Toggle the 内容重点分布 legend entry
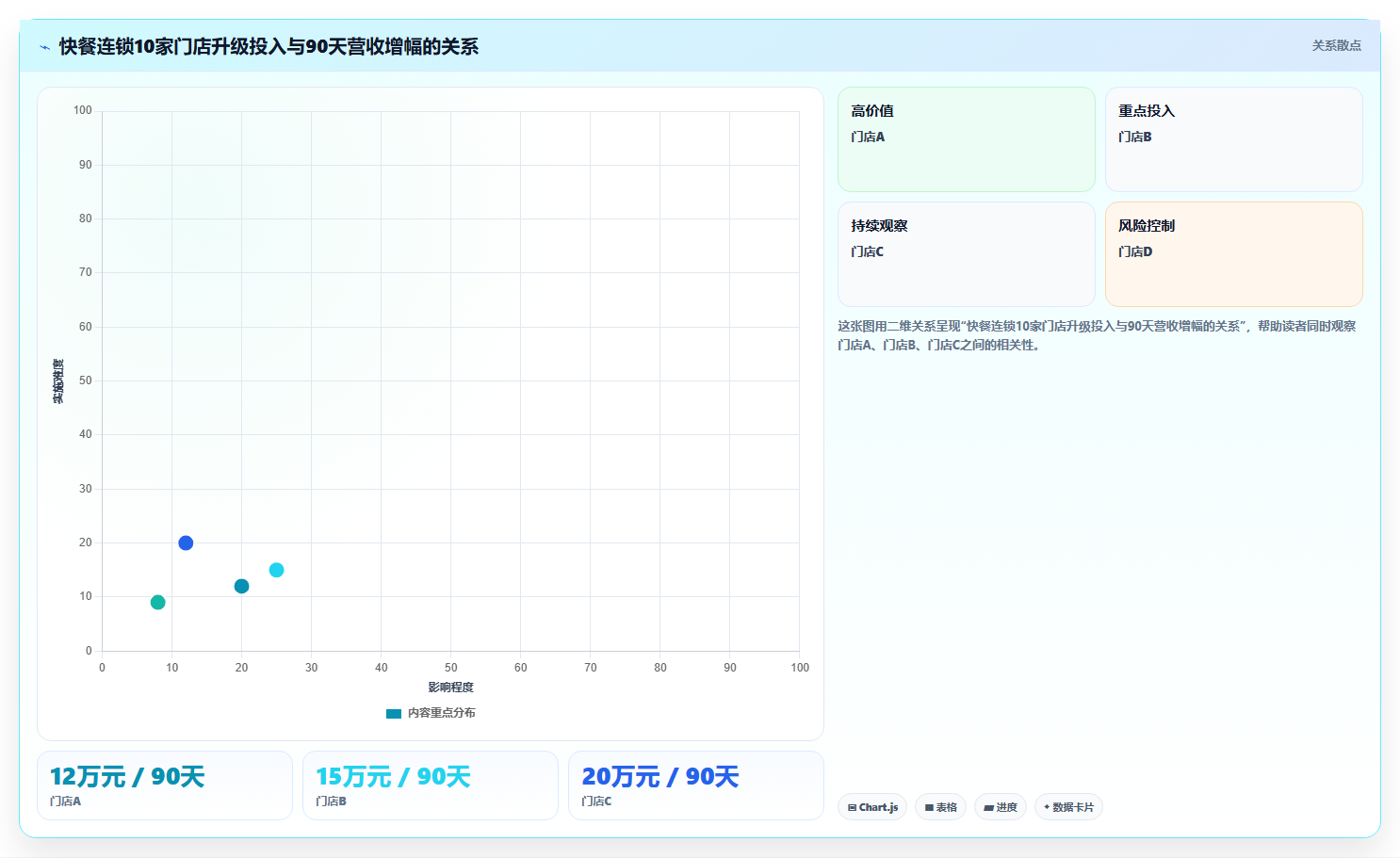1400x858 pixels. pyautogui.click(x=431, y=713)
